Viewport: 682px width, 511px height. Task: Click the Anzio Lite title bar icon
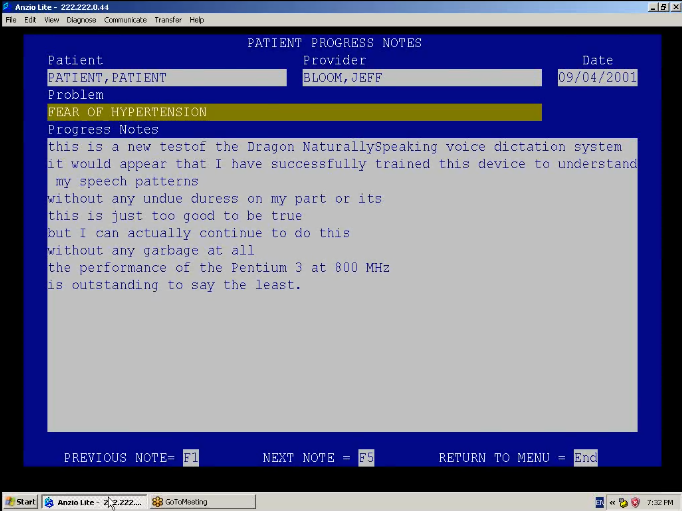pos(7,7)
